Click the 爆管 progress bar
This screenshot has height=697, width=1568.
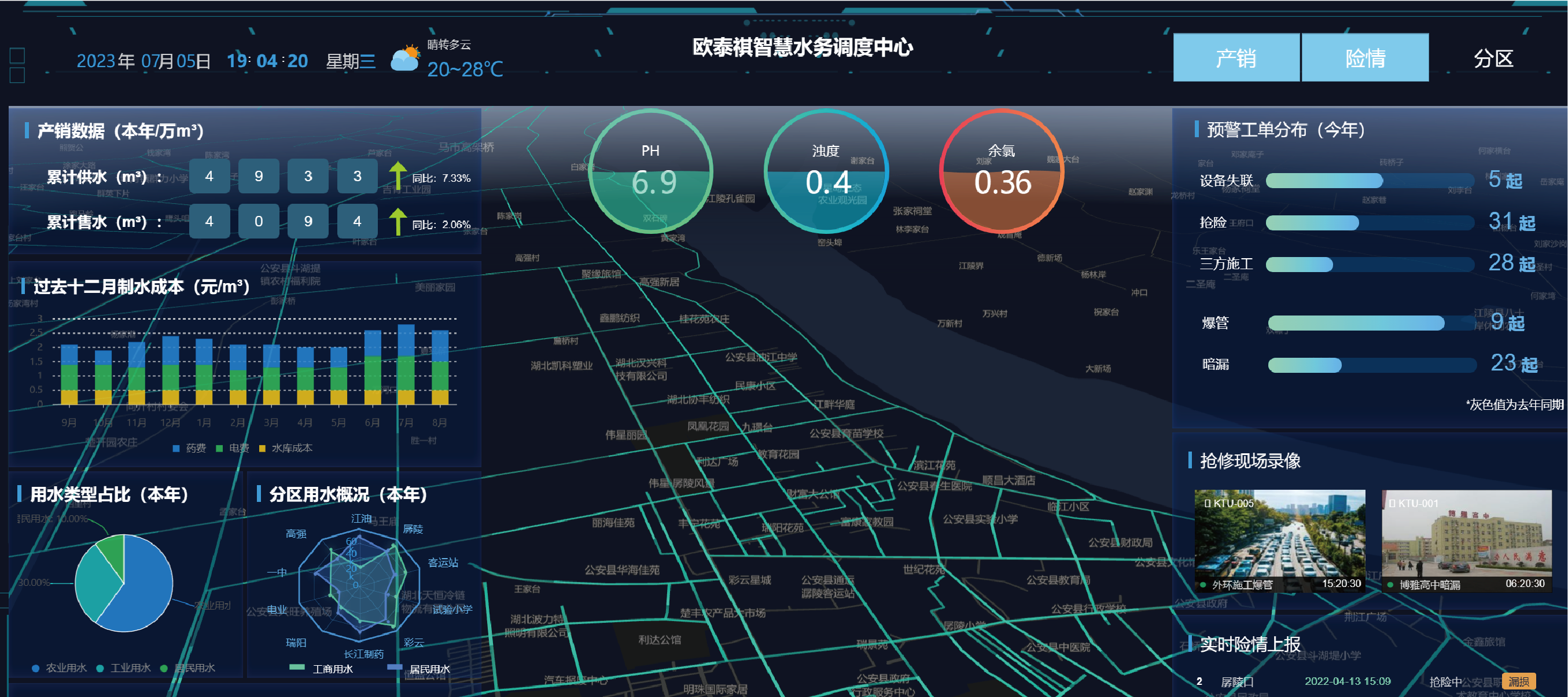pyautogui.click(x=1371, y=323)
